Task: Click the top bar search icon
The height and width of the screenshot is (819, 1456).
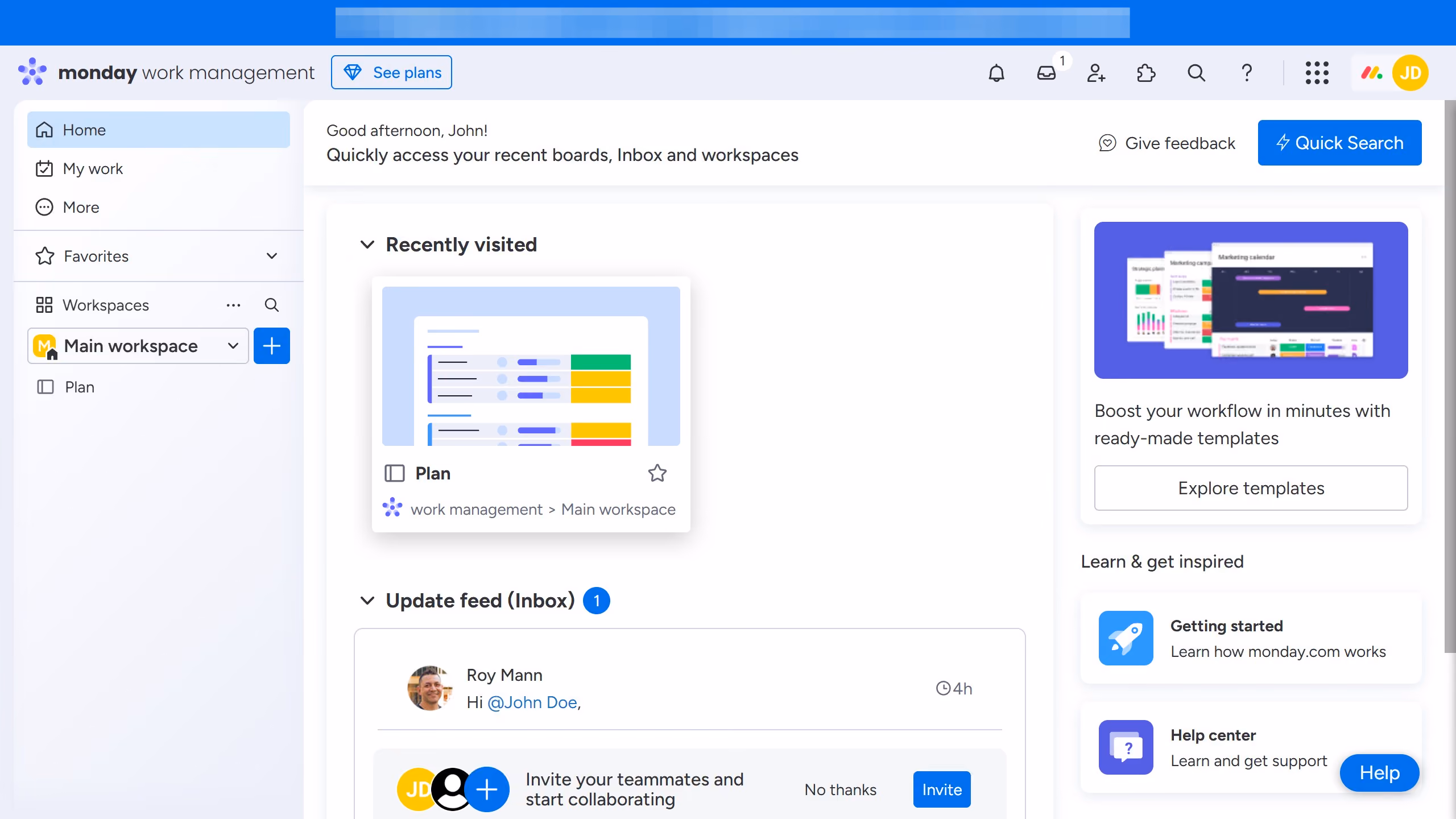Action: pos(1196,73)
